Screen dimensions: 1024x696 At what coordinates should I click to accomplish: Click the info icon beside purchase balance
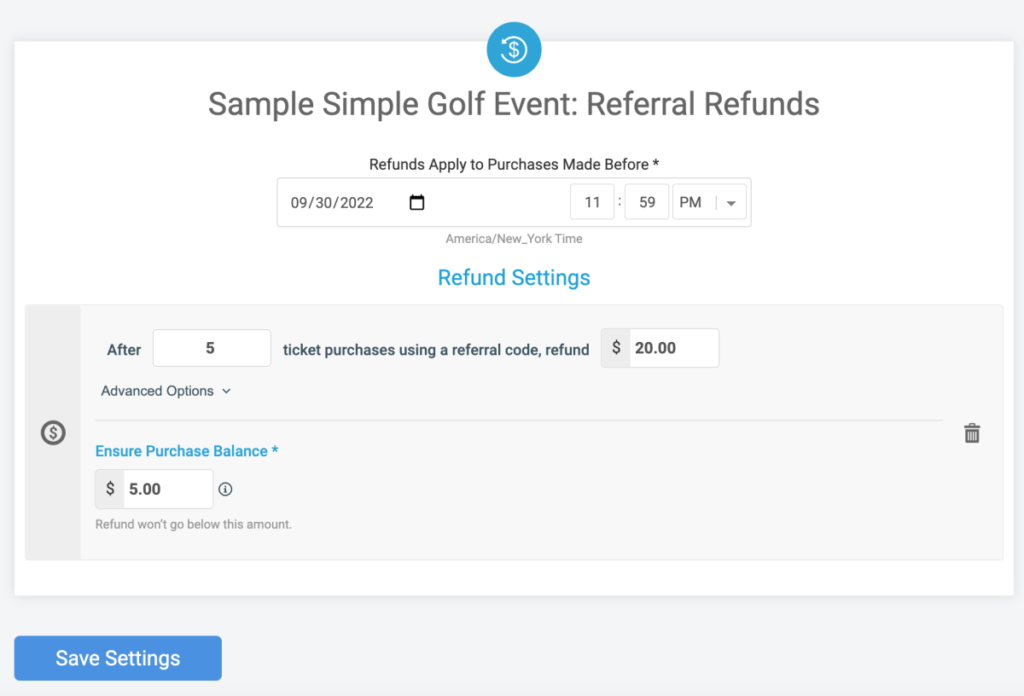(x=225, y=489)
